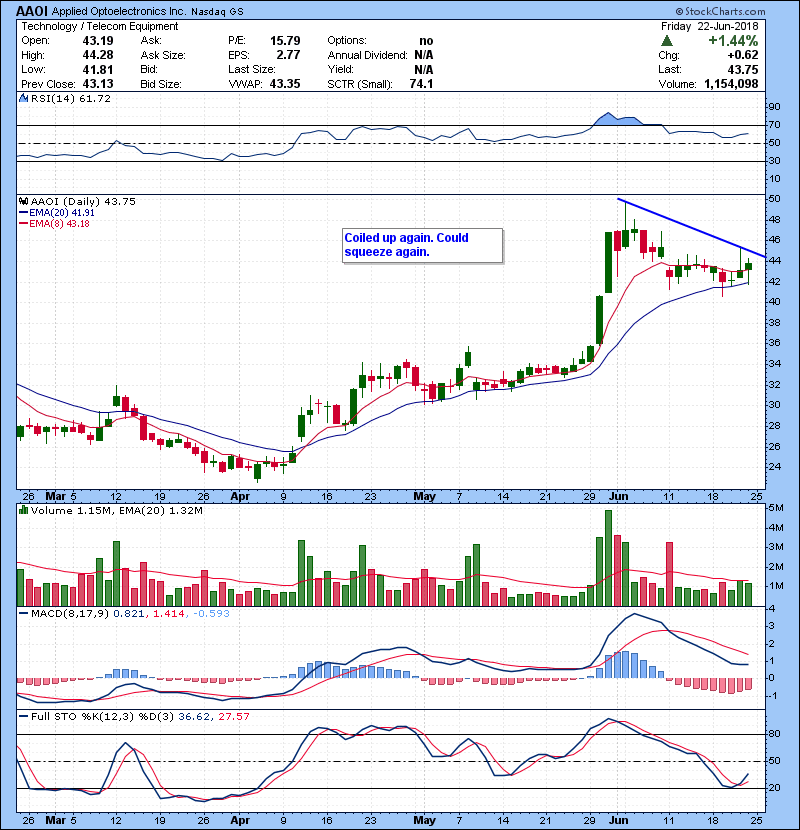The image size is (800, 830).
Task: Click the 'Apr' label on price chart axis
Action: pos(240,497)
